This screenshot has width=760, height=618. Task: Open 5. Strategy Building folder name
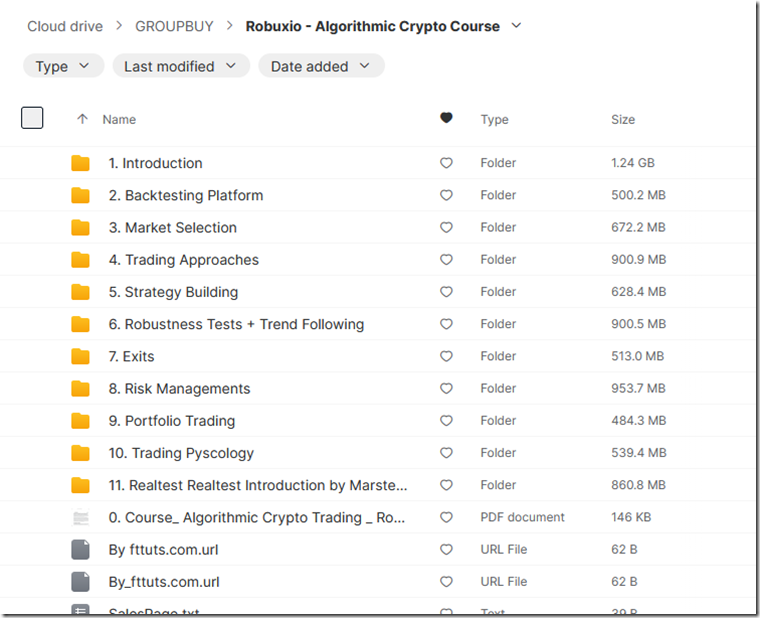(173, 292)
